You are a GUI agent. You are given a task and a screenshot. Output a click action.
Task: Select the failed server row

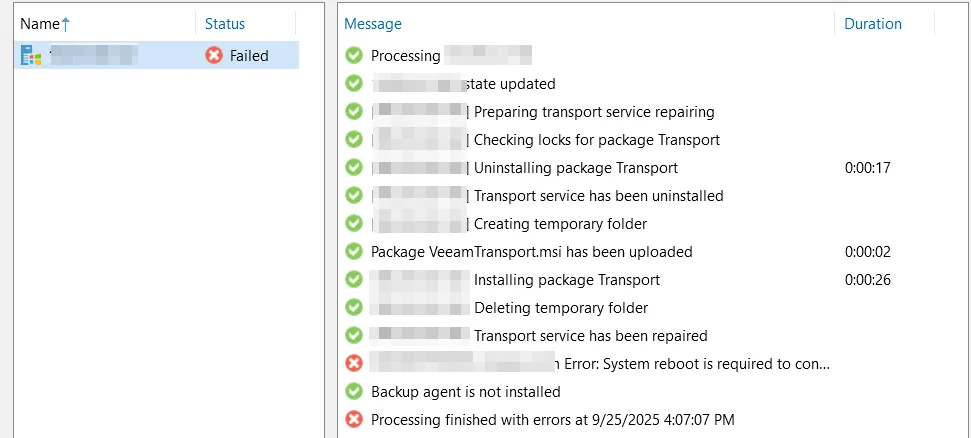pos(157,56)
